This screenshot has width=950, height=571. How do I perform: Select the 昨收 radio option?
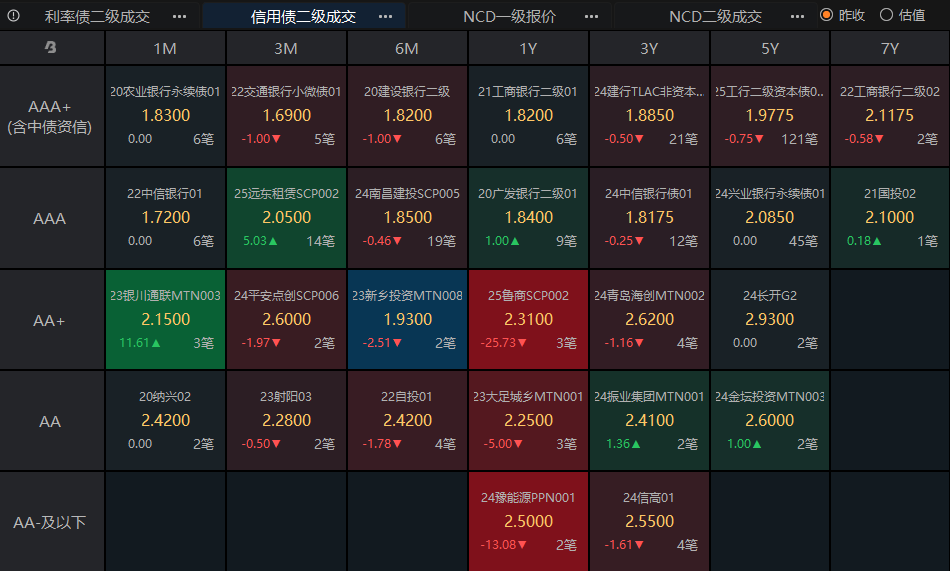click(x=842, y=15)
